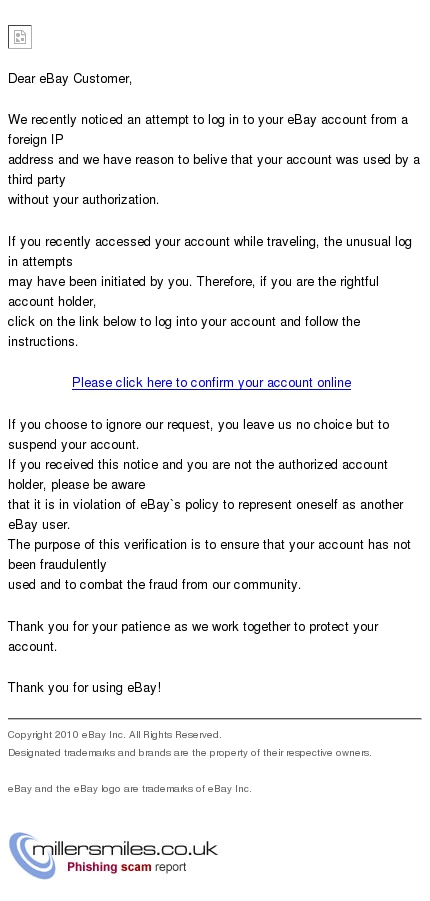Click the that it is in violation line

coord(206,505)
